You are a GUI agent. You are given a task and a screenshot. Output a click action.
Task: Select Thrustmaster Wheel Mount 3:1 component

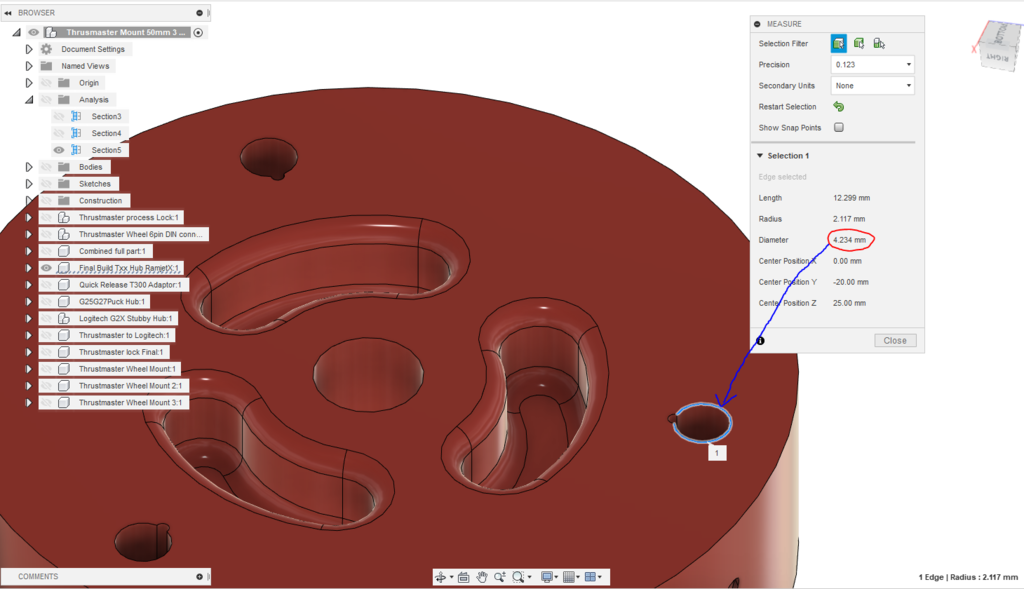[131, 403]
